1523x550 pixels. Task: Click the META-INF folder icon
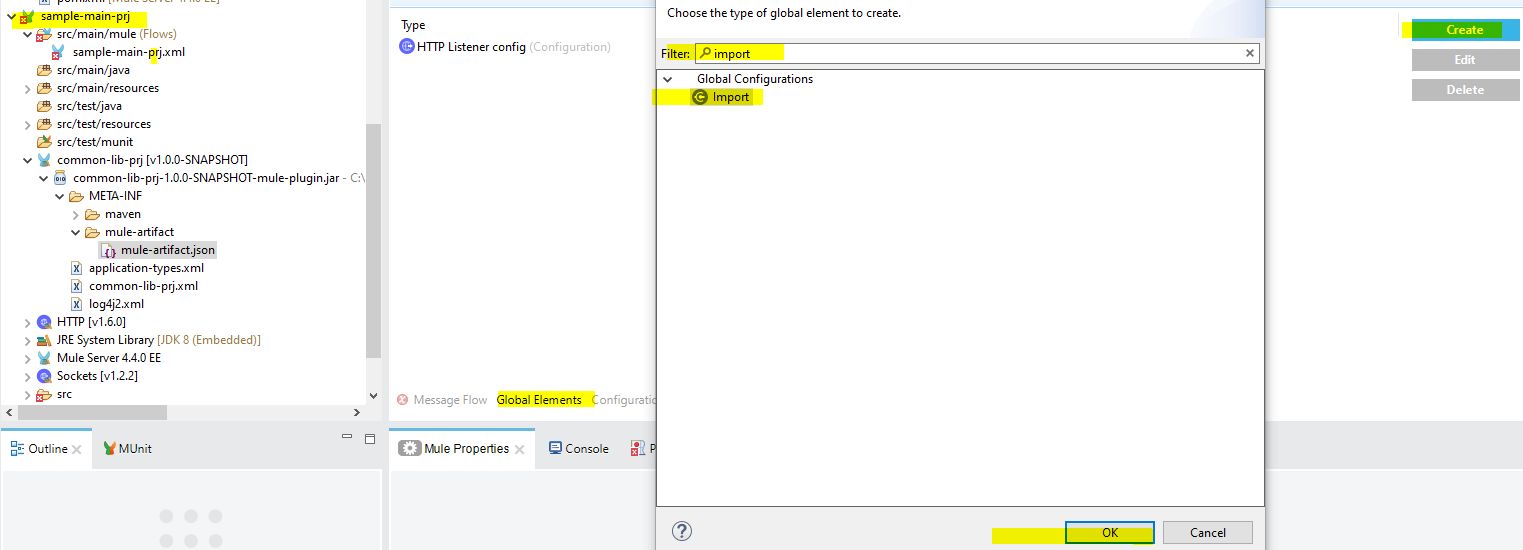(76, 196)
